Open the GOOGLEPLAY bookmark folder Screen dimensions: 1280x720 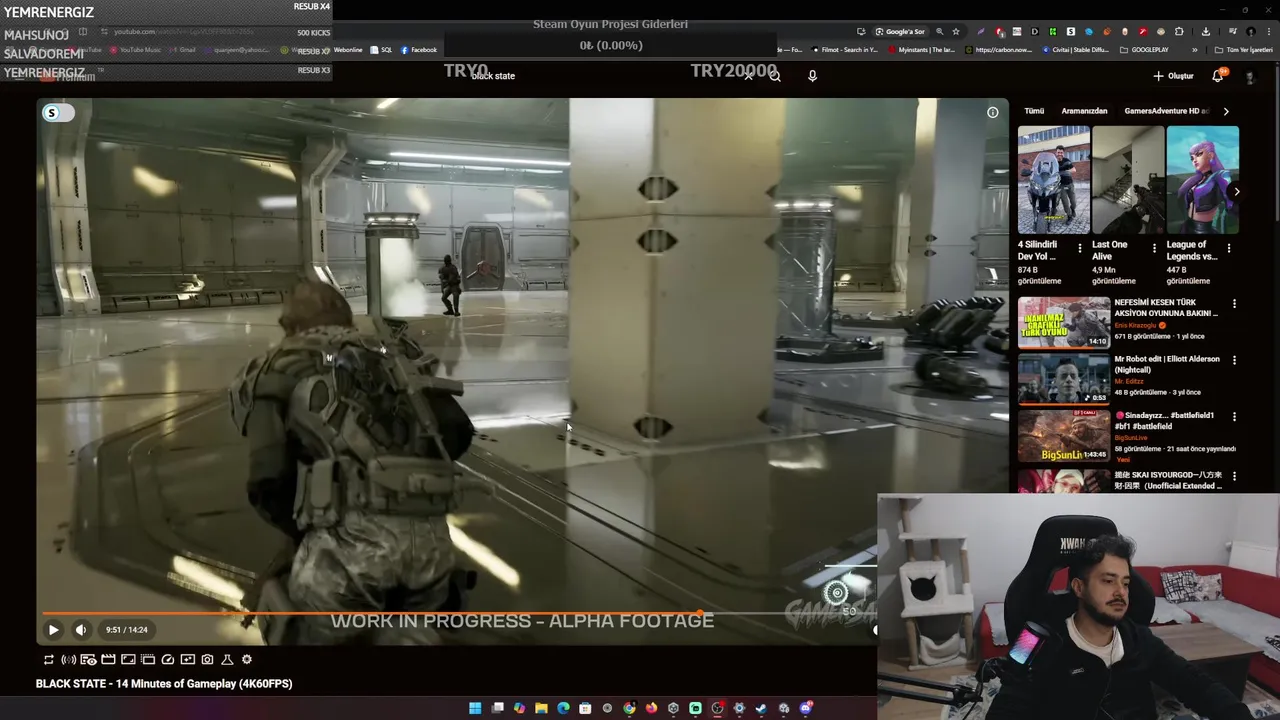pyautogui.click(x=1144, y=50)
